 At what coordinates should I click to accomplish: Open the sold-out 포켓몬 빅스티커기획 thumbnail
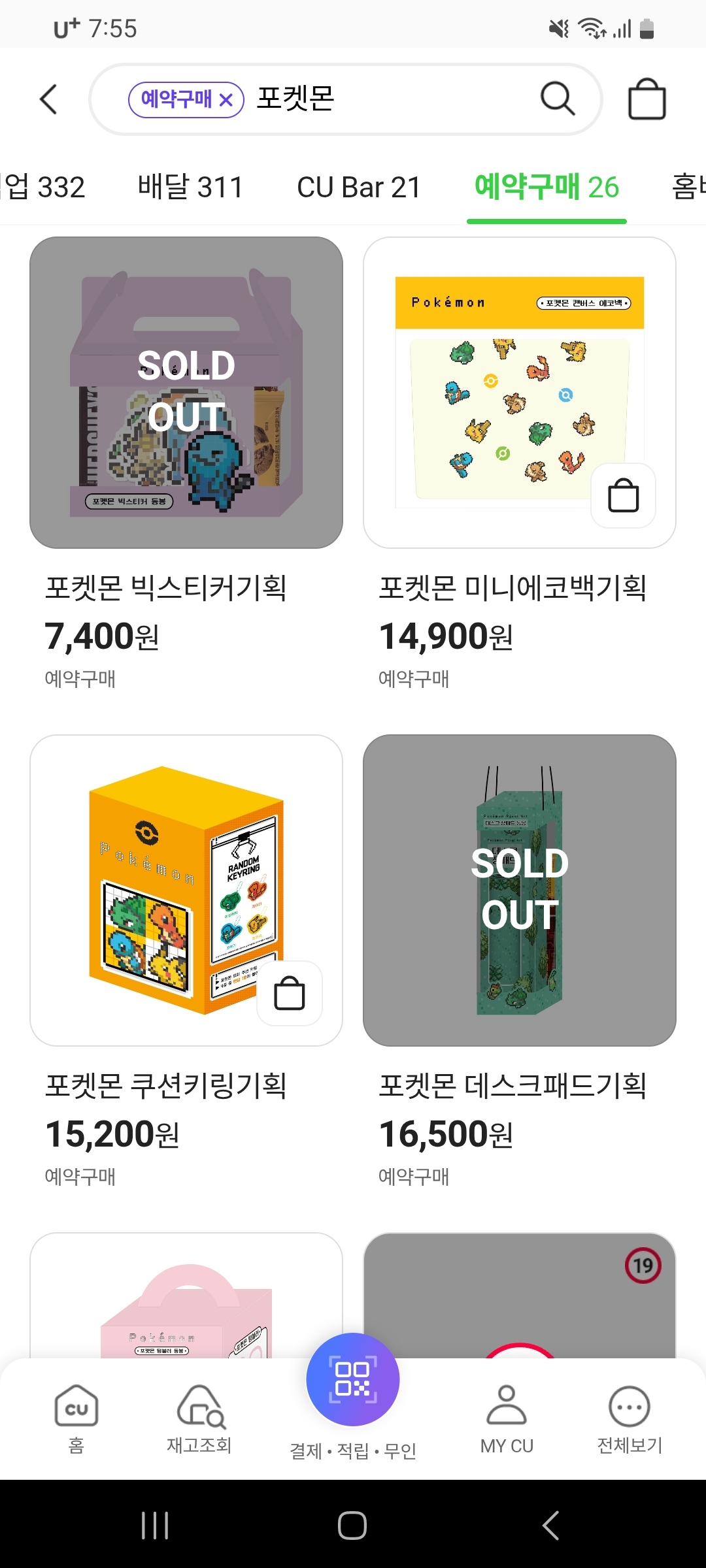186,392
